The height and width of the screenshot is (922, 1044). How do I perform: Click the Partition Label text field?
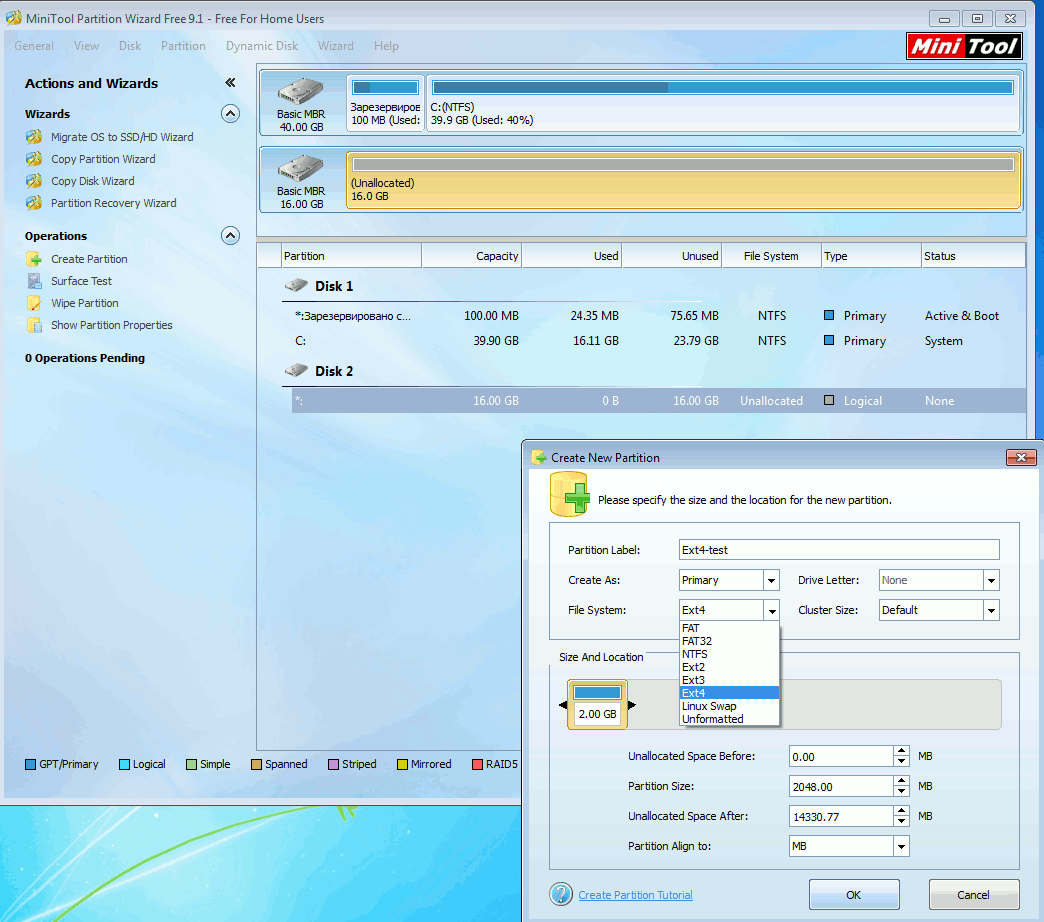(x=838, y=550)
